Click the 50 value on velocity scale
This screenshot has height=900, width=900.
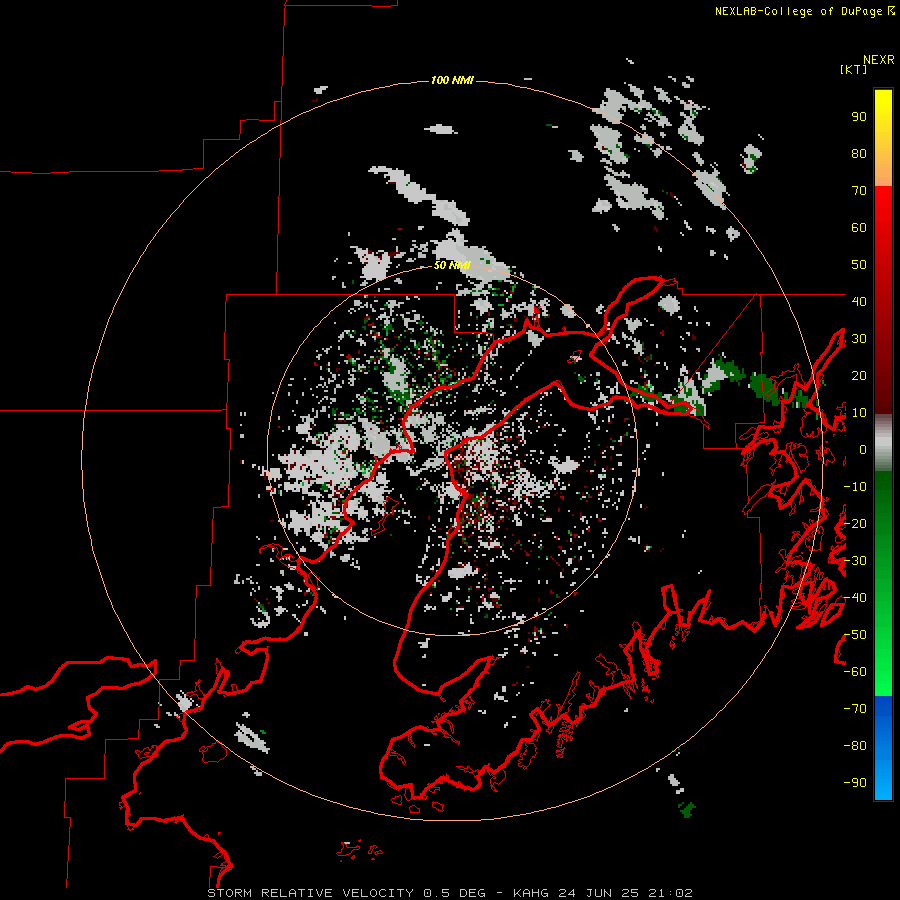pos(859,265)
